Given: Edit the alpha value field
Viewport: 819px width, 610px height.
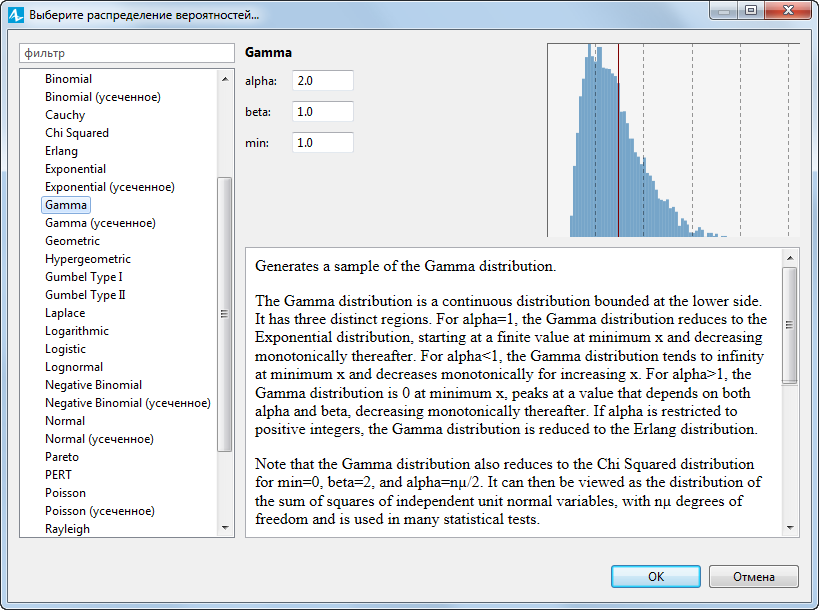Looking at the screenshot, I should pos(323,80).
